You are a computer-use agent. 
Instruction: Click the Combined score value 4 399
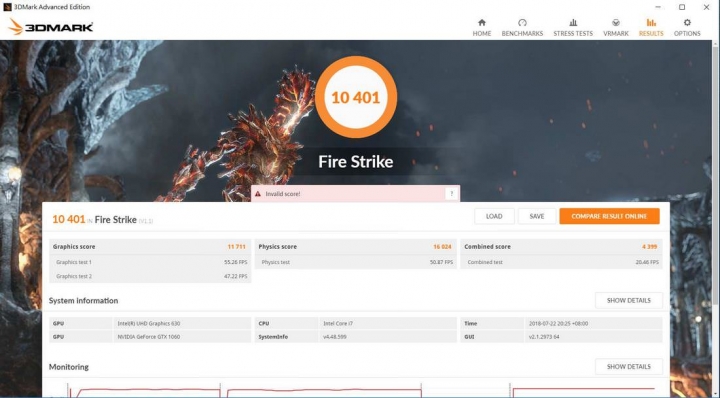649,247
